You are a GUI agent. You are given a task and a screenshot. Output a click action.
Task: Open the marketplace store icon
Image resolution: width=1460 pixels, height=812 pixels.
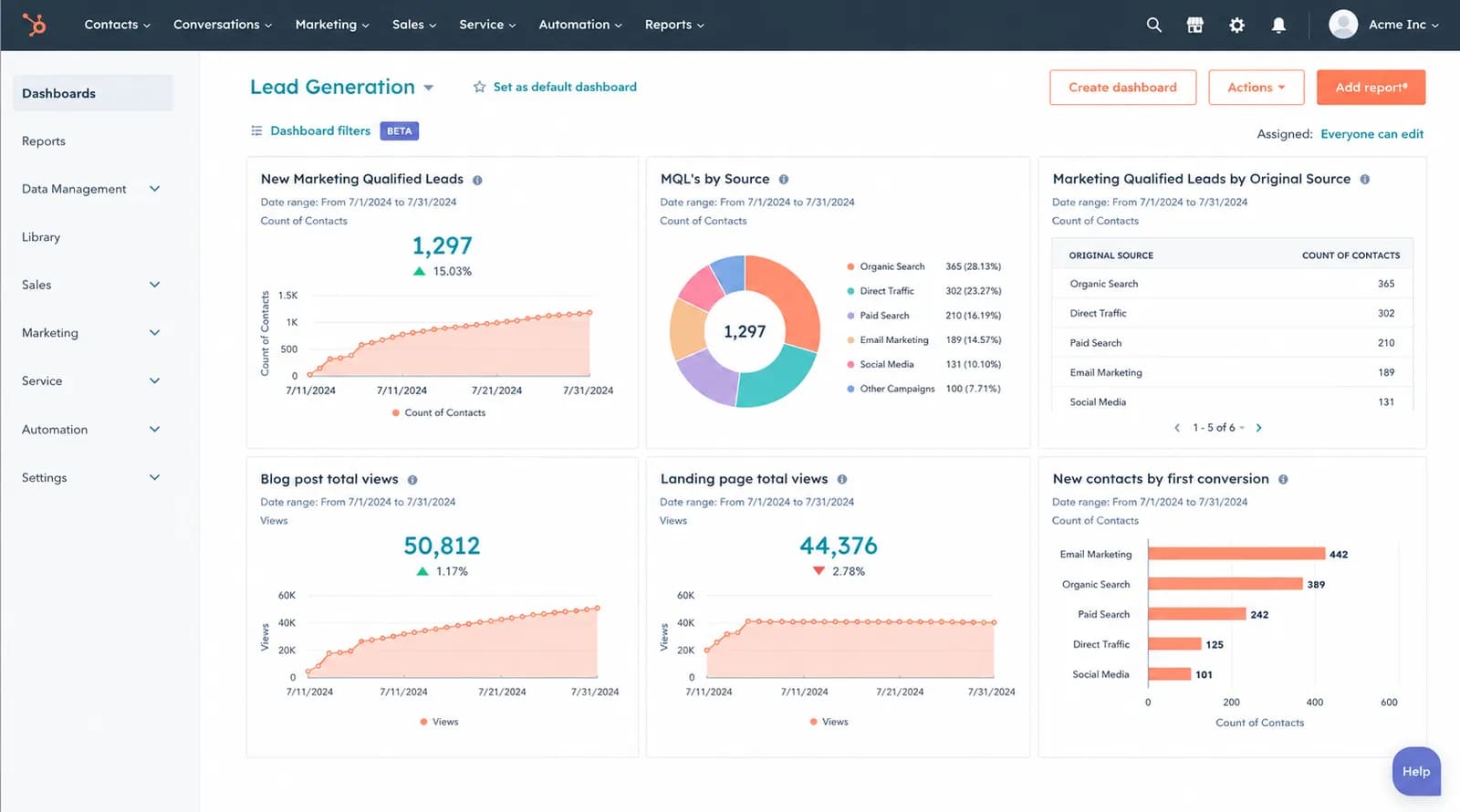(x=1194, y=25)
